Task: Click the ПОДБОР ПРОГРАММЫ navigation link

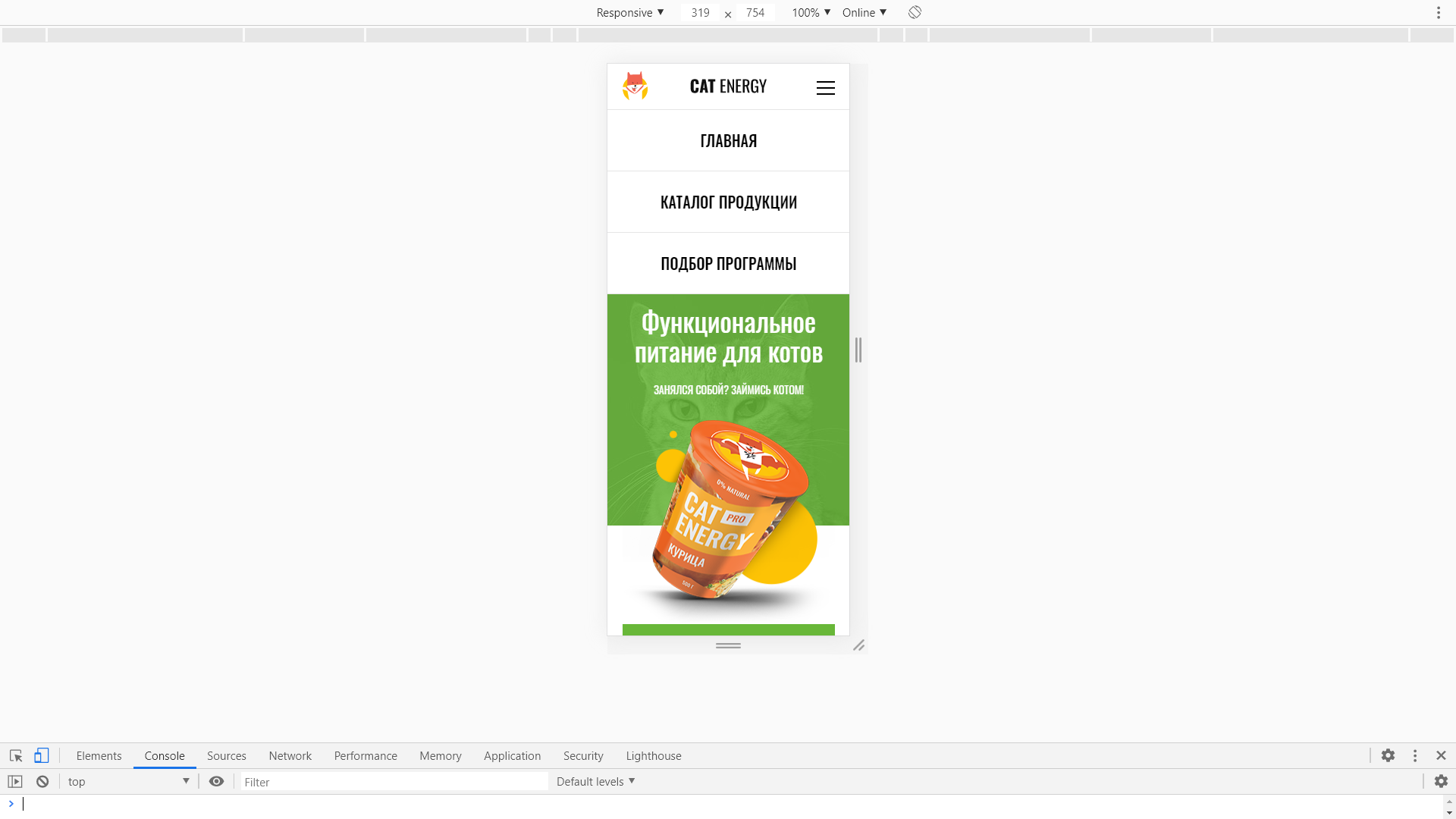Action: pos(728,264)
